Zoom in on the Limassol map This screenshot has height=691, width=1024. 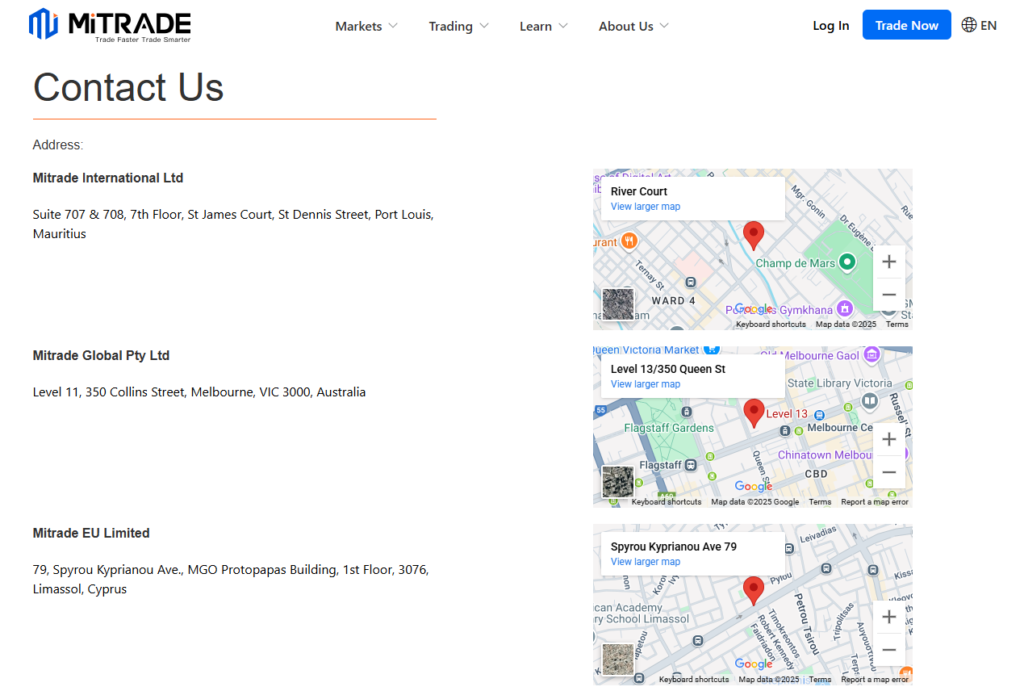(889, 617)
